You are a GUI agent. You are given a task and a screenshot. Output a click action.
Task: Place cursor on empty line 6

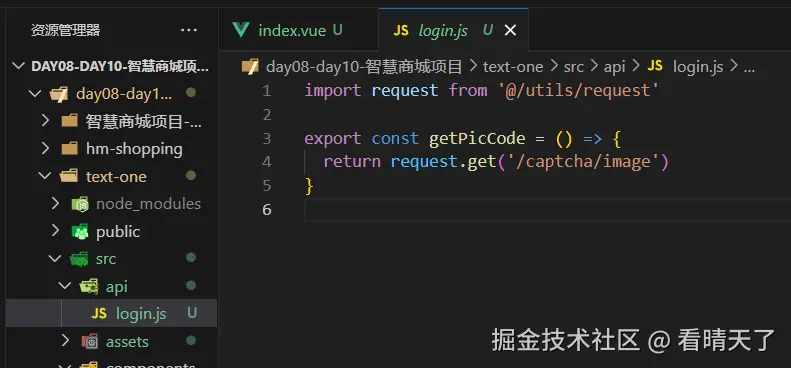click(x=547, y=209)
